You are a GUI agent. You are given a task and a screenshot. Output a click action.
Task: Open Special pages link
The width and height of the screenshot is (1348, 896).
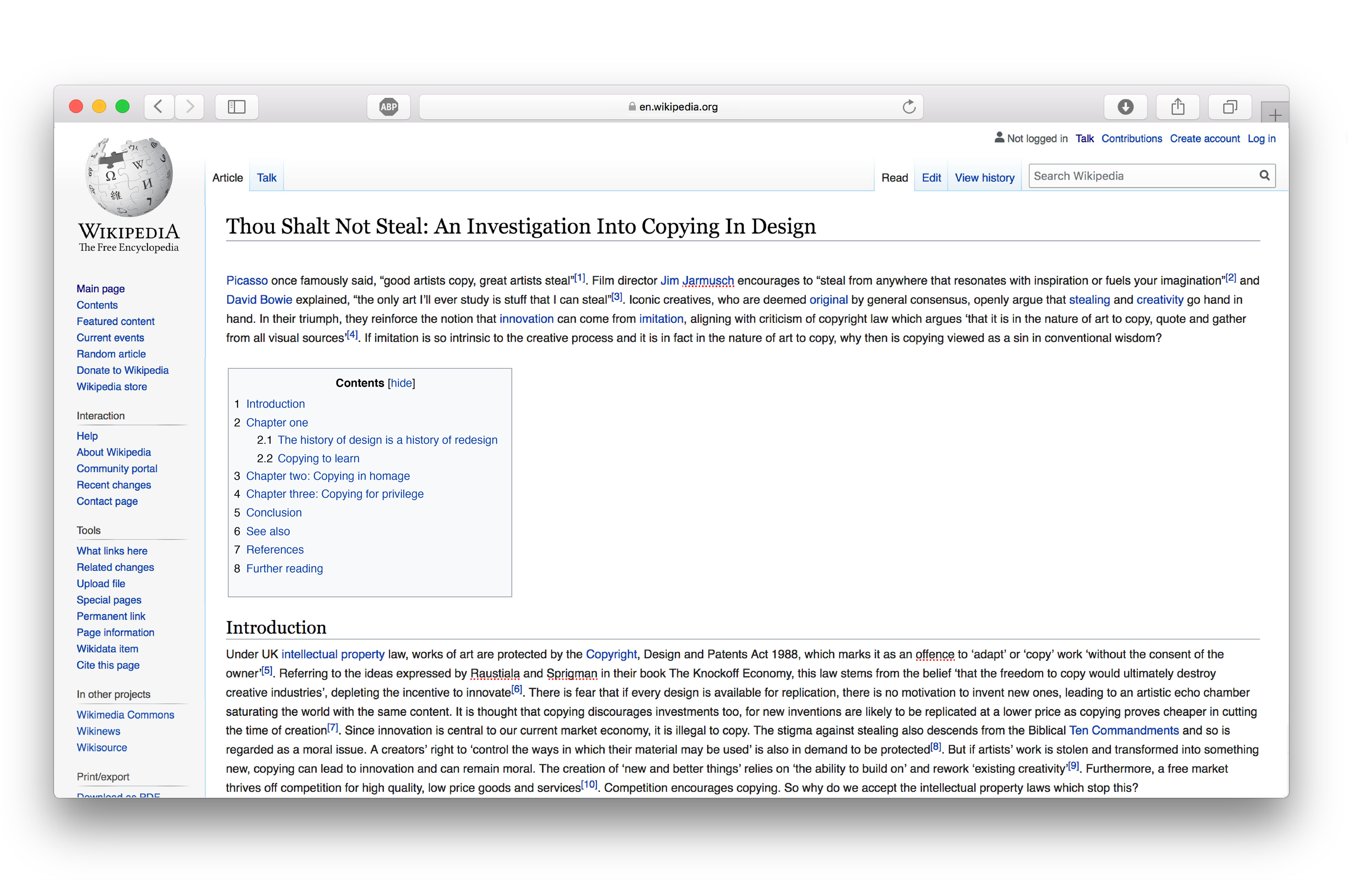tap(109, 600)
